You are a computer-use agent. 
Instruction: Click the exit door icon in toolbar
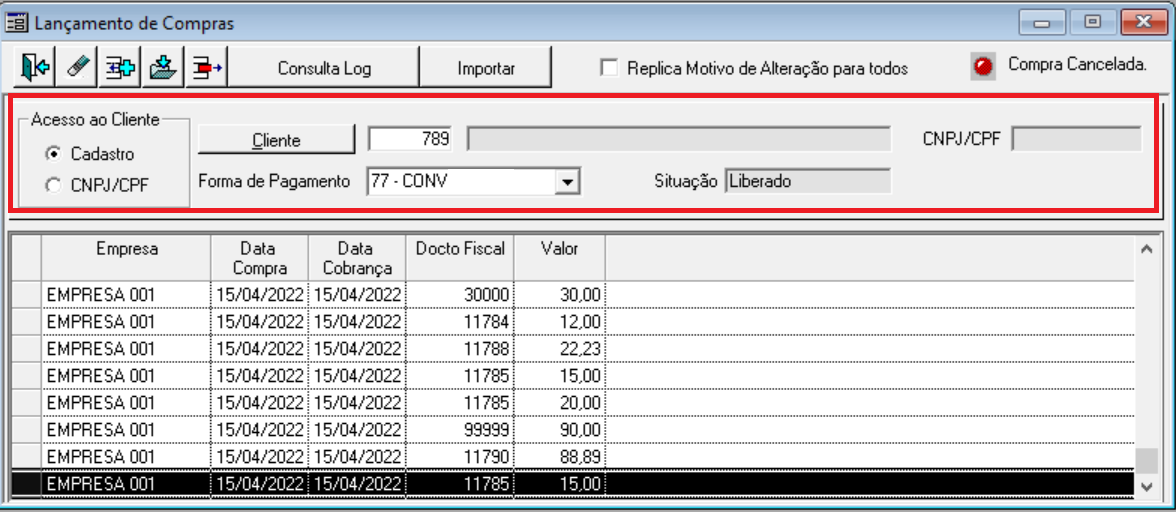click(34, 68)
